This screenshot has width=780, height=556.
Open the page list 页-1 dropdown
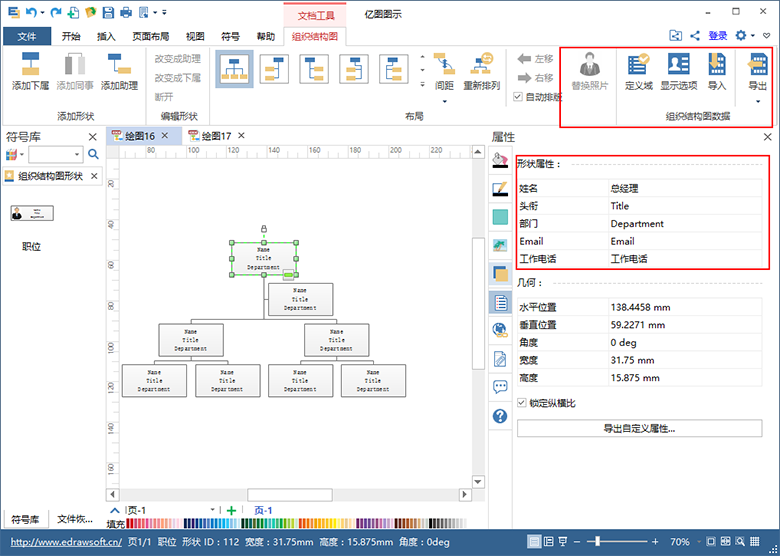pyautogui.click(x=212, y=510)
